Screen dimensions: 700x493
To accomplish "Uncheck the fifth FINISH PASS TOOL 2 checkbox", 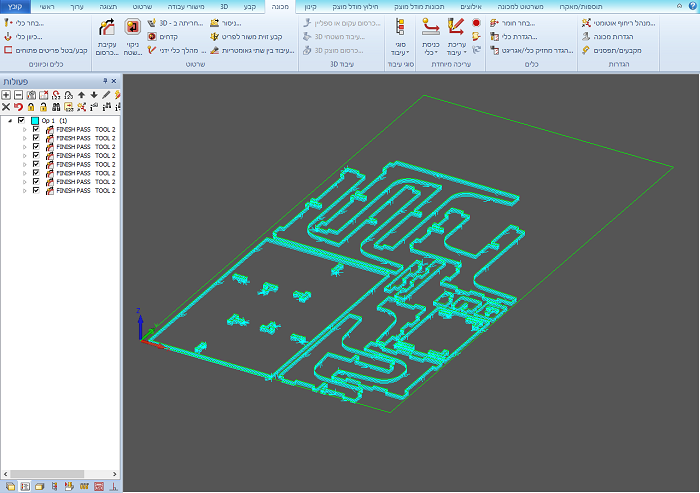I will [x=36, y=164].
